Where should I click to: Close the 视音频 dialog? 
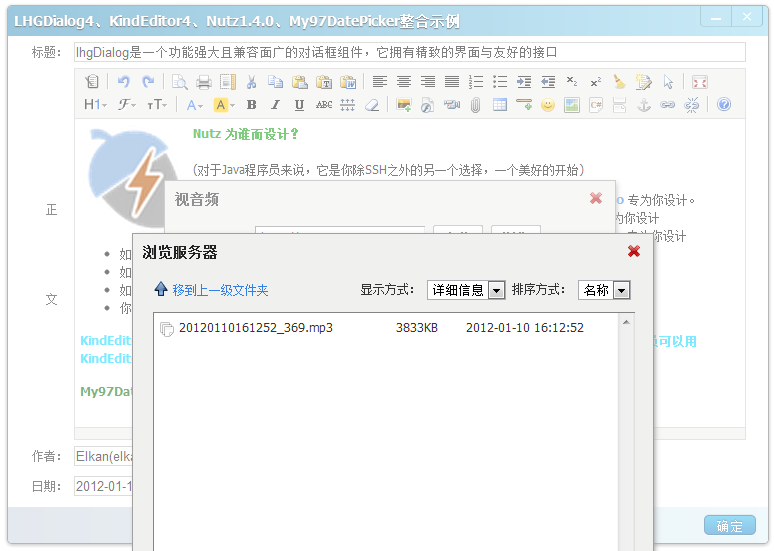click(x=596, y=198)
